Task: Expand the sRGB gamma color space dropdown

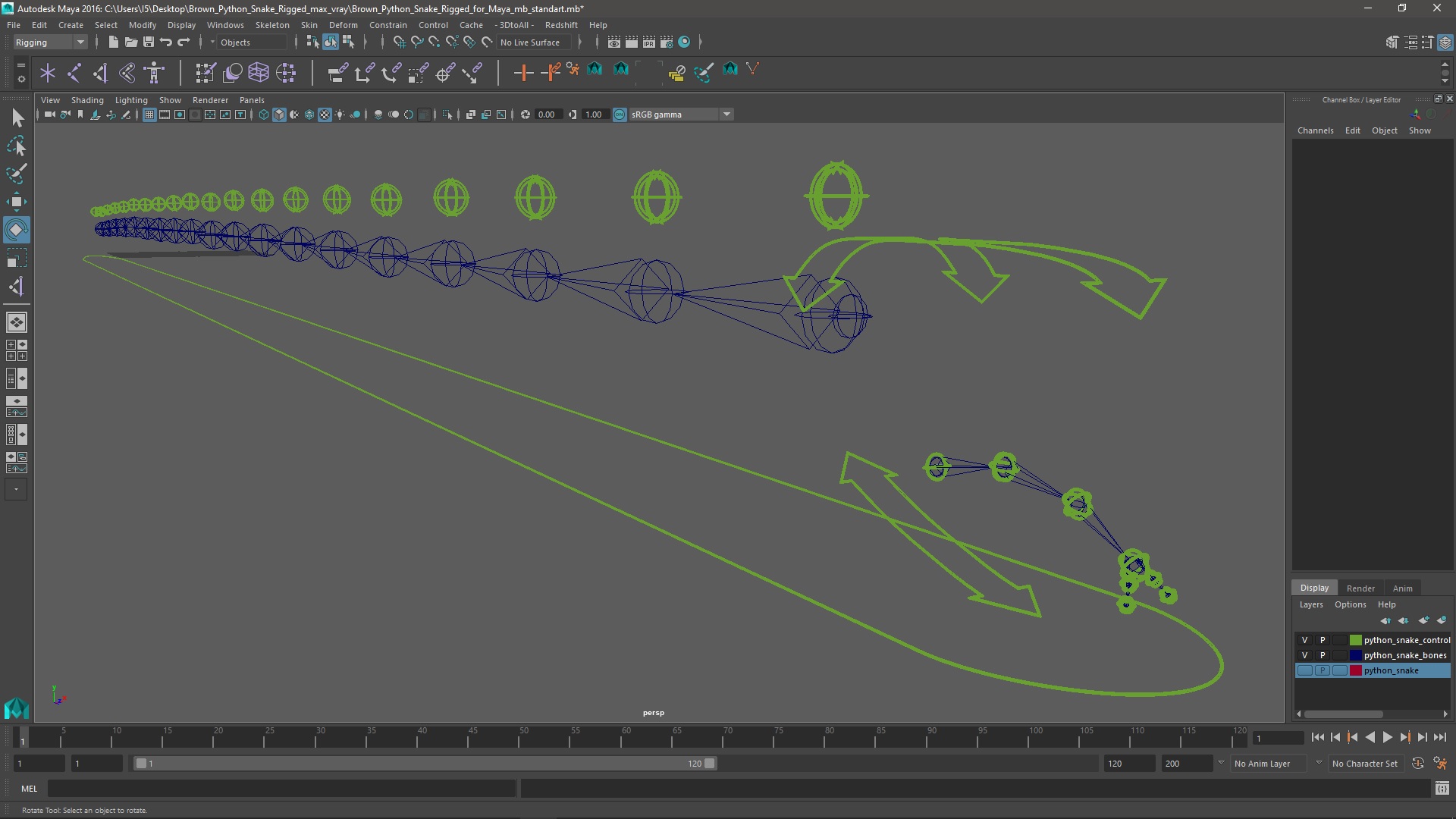Action: pos(726,115)
